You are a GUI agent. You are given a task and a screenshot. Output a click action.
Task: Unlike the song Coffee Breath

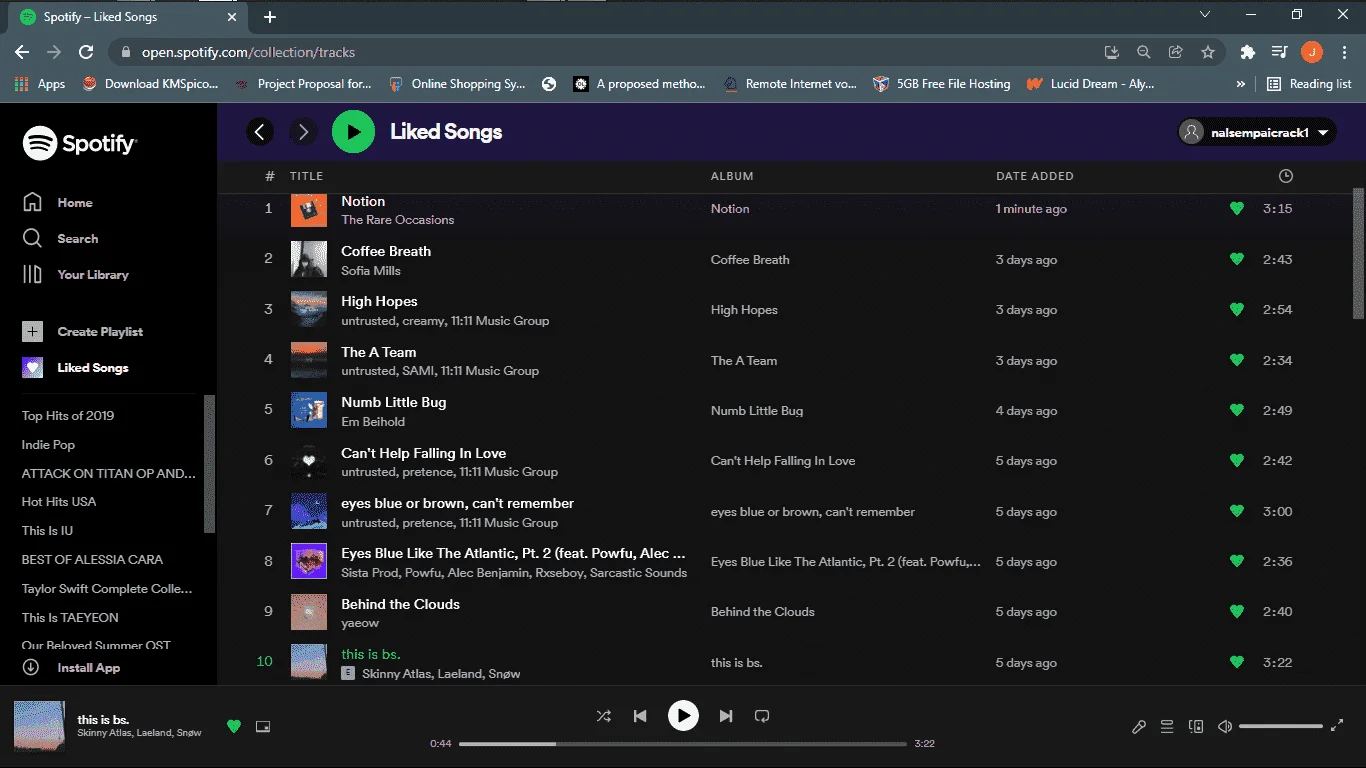click(x=1237, y=259)
